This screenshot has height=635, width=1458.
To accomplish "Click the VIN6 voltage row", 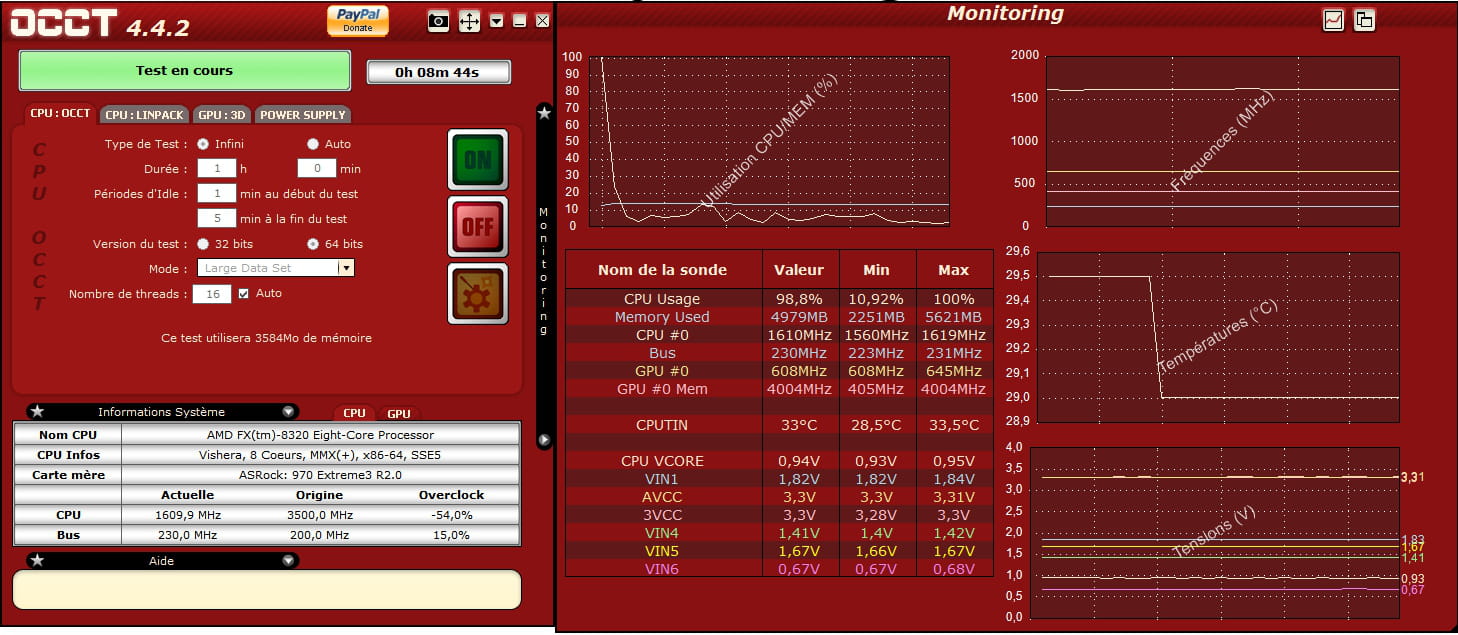I will [x=779, y=569].
